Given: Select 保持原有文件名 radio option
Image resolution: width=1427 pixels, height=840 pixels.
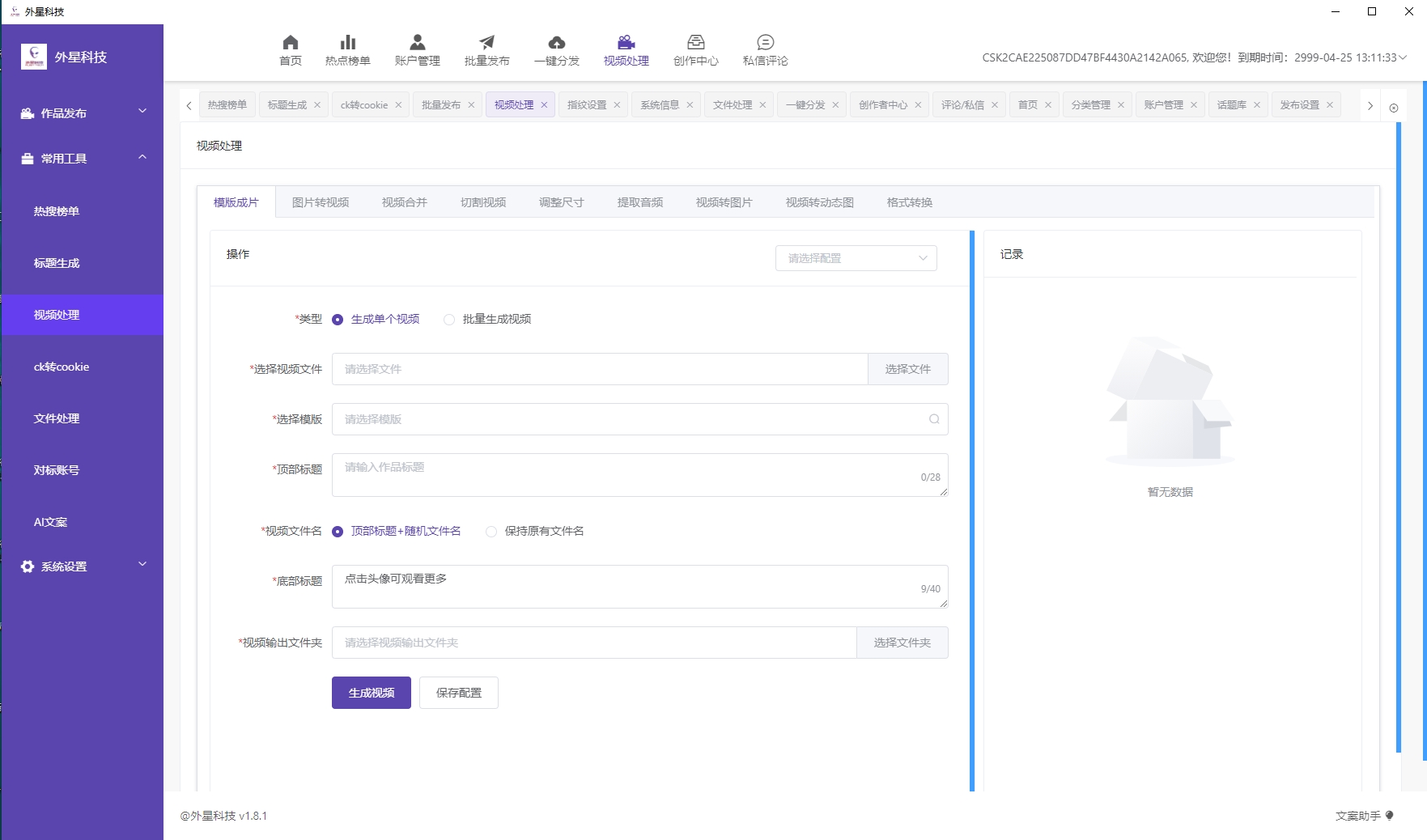Looking at the screenshot, I should click(x=491, y=532).
